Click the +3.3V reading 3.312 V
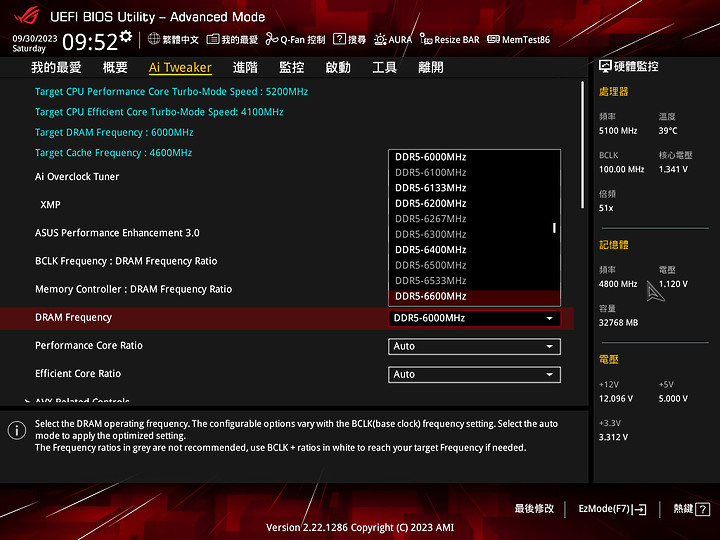Viewport: 720px width, 540px height. 613,437
